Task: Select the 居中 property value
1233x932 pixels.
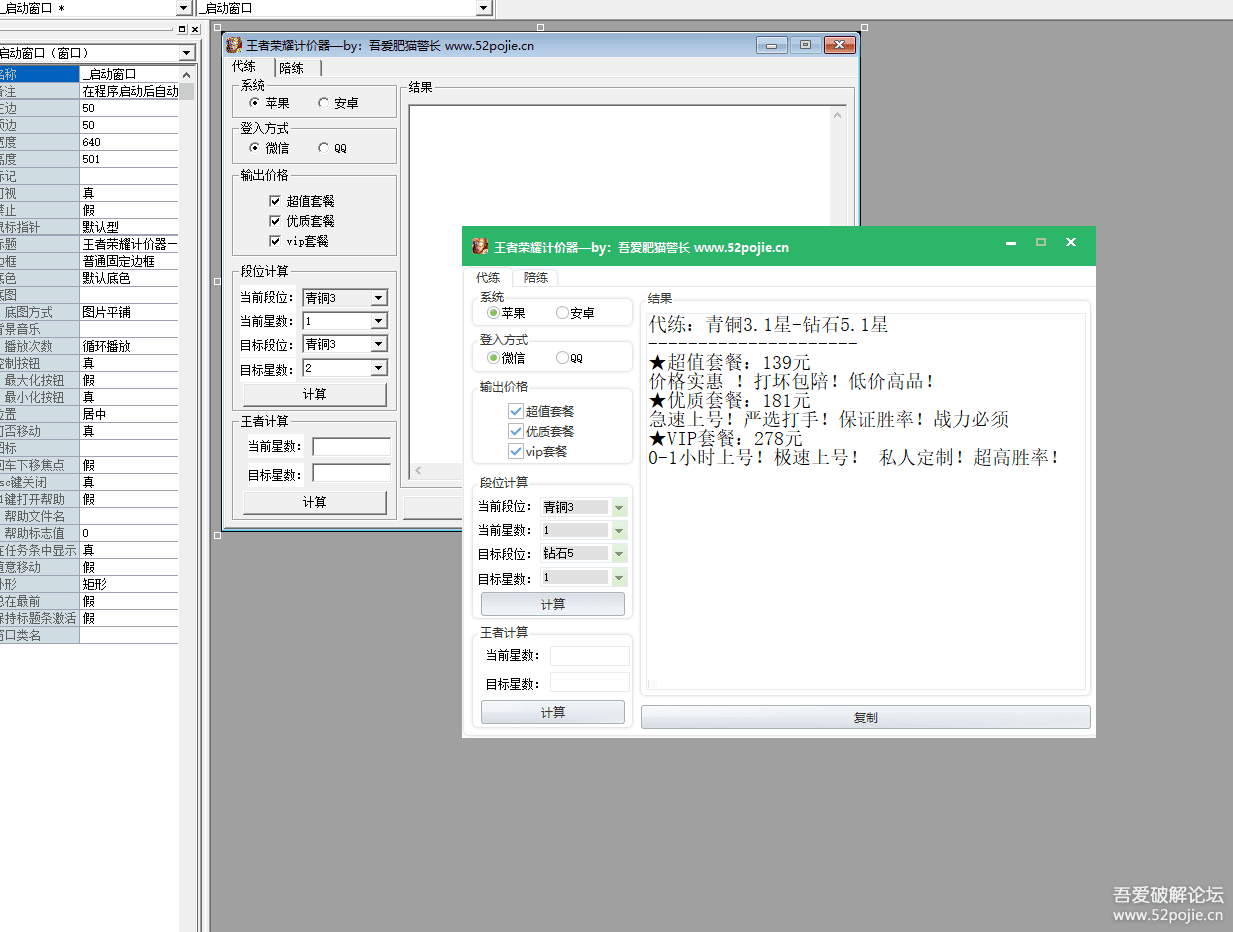Action: point(129,414)
